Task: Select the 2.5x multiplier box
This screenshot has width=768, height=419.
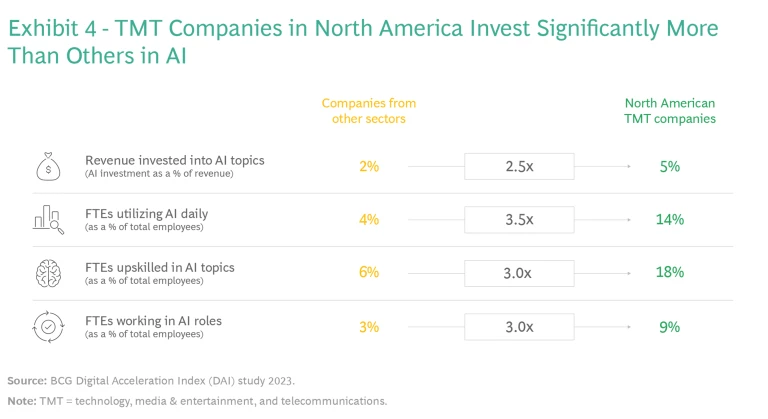Action: 519,166
